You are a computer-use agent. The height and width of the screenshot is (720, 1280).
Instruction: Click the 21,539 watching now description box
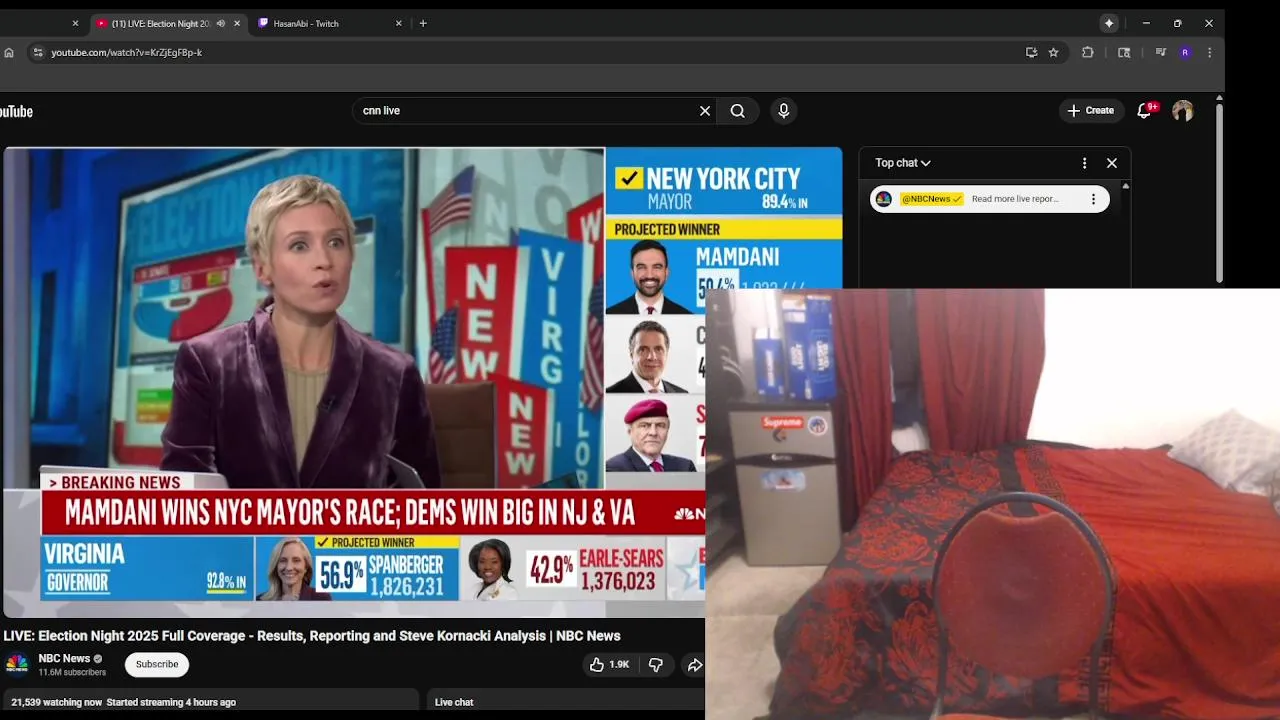pos(211,703)
